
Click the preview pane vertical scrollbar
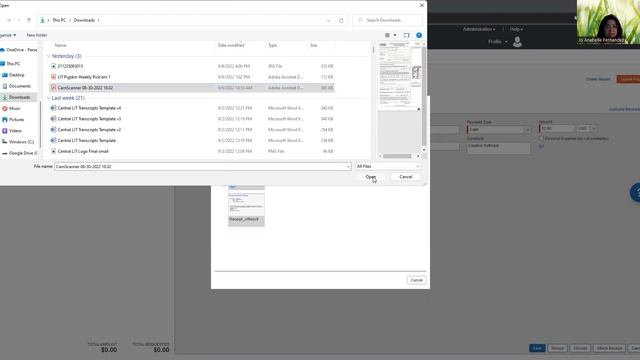click(424, 96)
